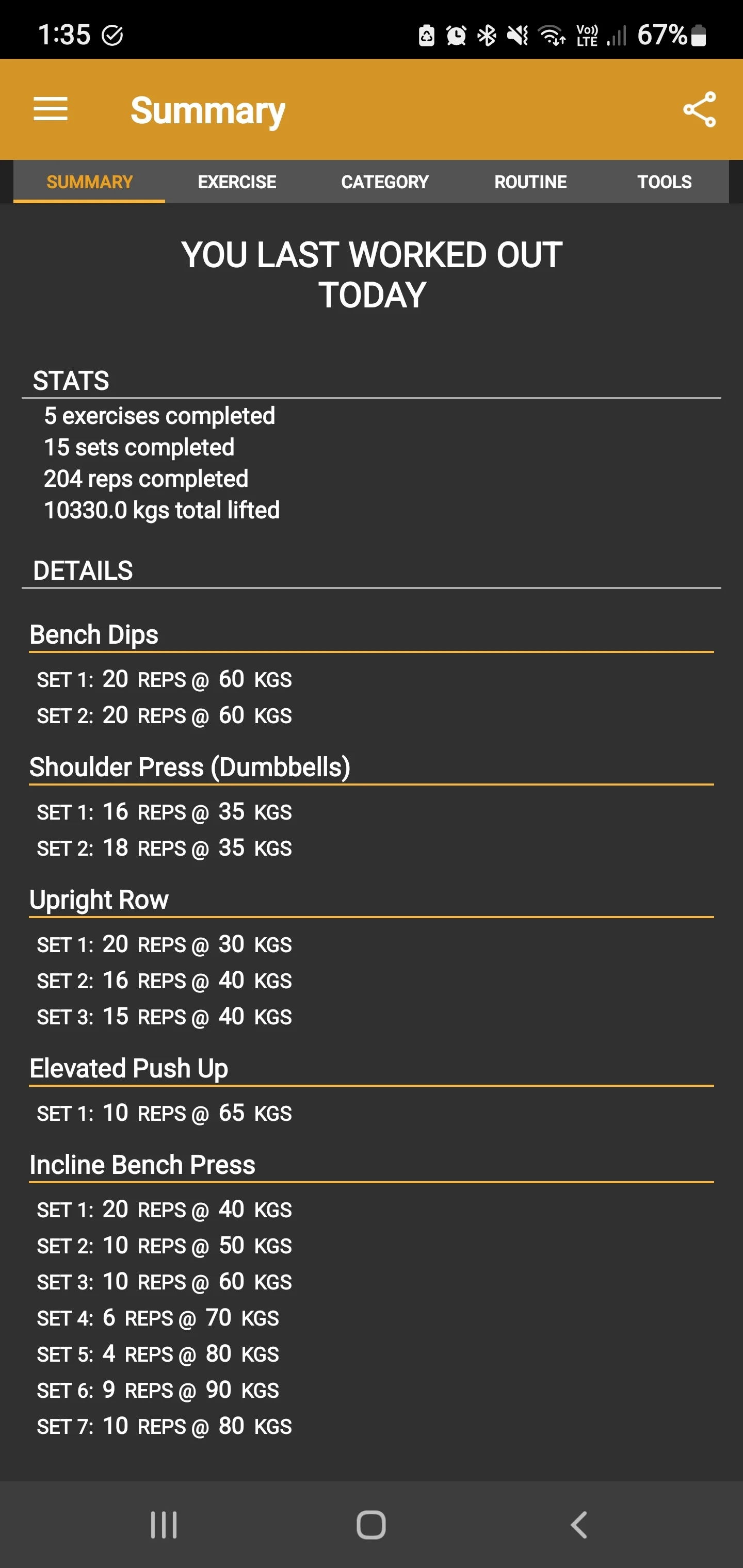Open the Incline Bench Press heading
This screenshot has width=743, height=1568.
point(142,1165)
